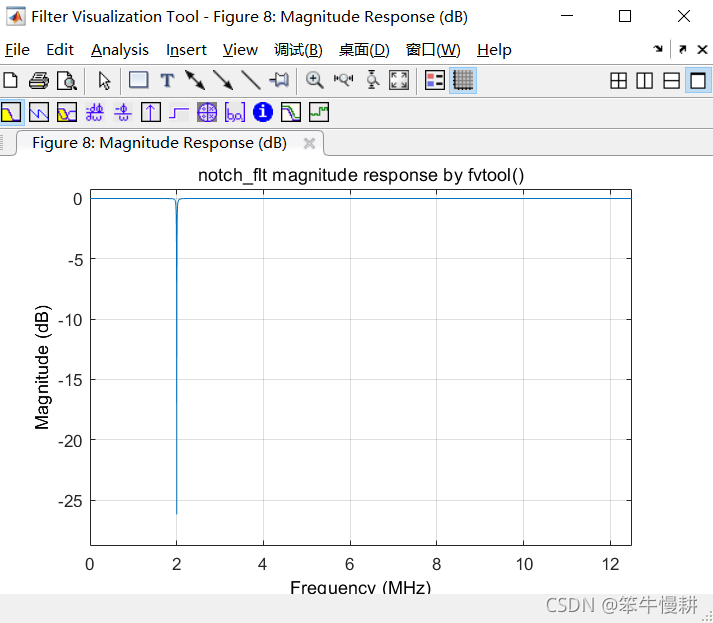Toggle the legend display

tap(435, 80)
